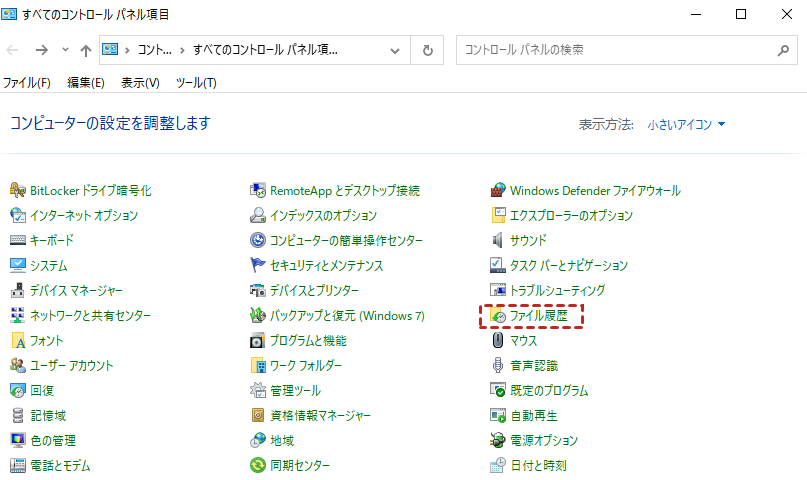Click the search magnifier icon
The width and height of the screenshot is (807, 480).
tap(783, 50)
